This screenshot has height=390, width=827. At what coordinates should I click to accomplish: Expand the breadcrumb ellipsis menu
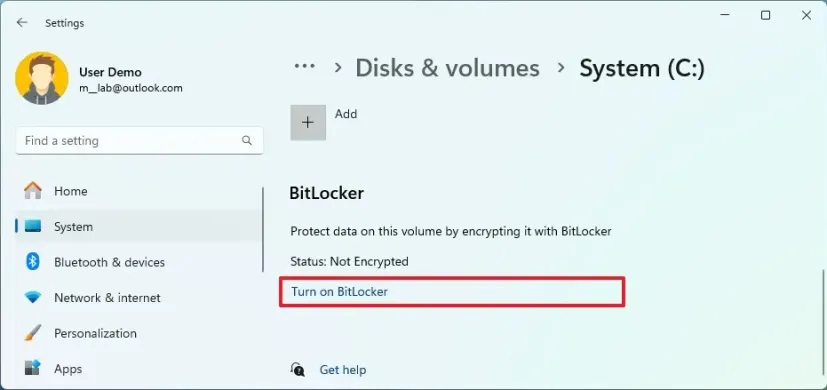pyautogui.click(x=304, y=66)
